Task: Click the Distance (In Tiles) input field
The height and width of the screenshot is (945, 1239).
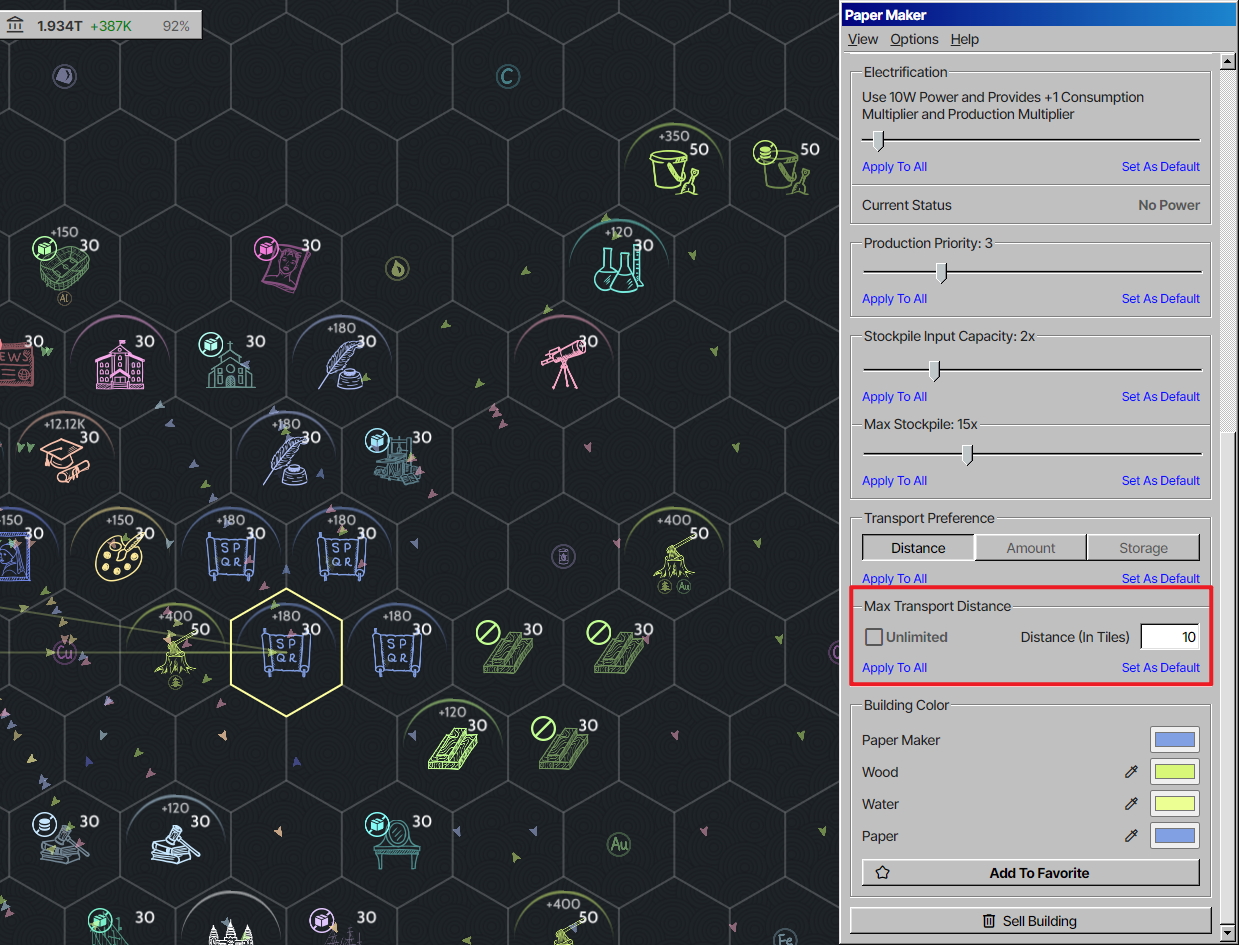Action: coord(1170,637)
